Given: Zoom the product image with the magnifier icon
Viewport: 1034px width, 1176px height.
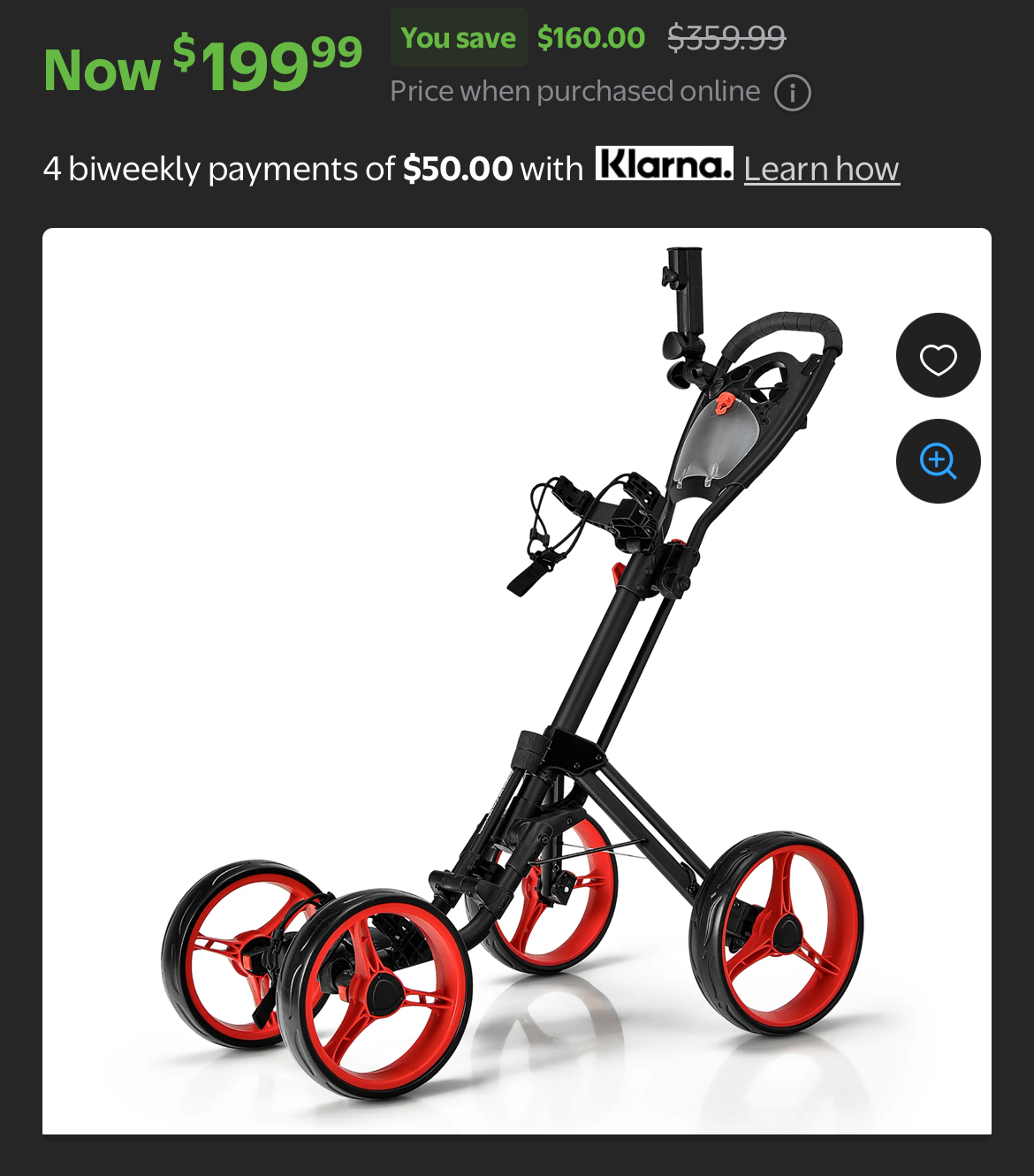Looking at the screenshot, I should point(938,461).
